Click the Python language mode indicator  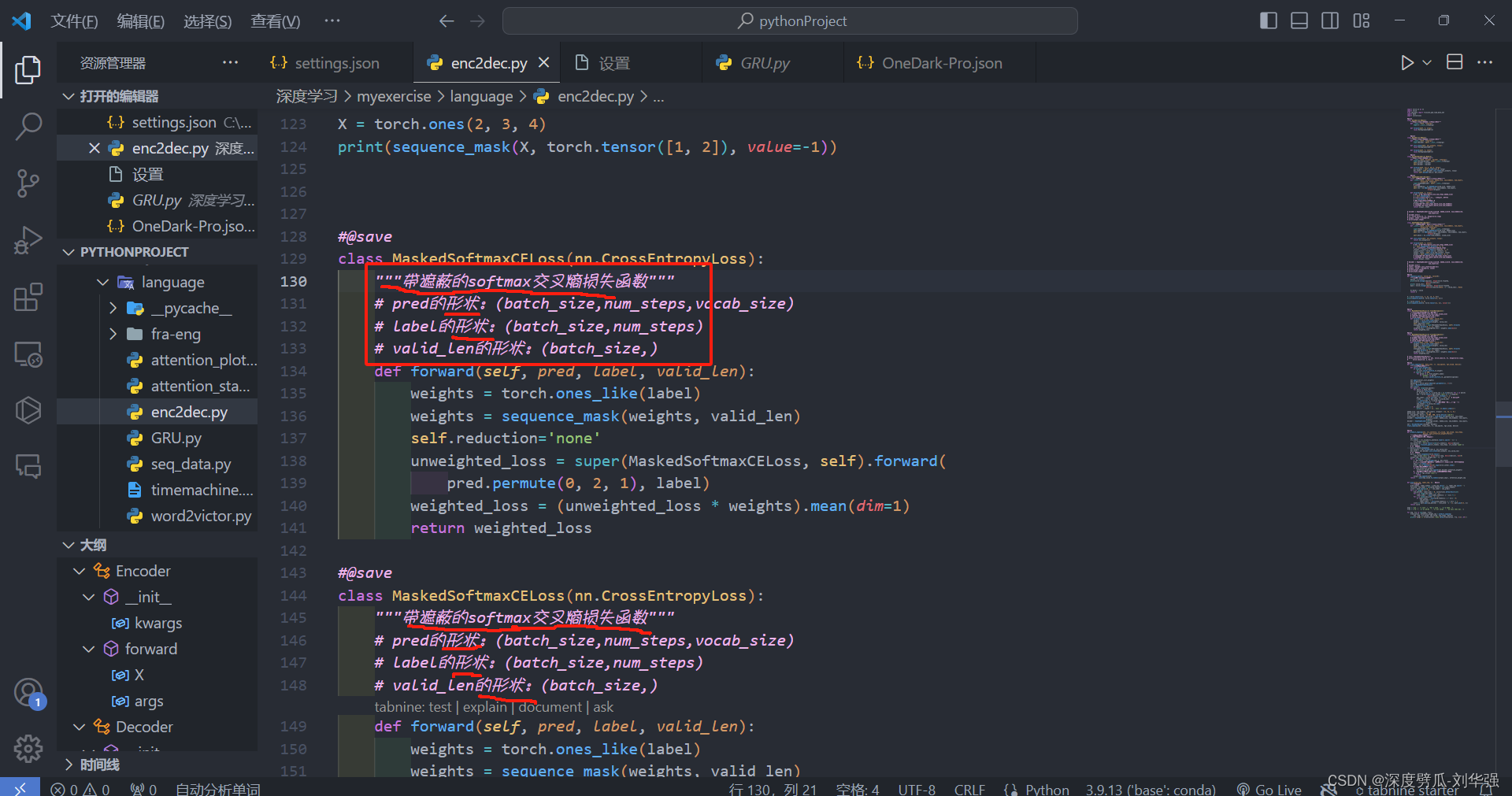pos(1047,788)
